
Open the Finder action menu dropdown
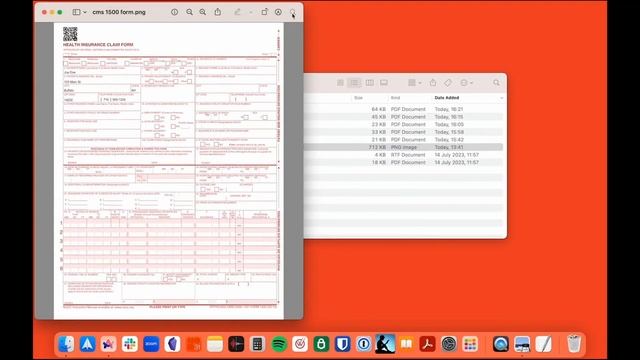(x=466, y=83)
